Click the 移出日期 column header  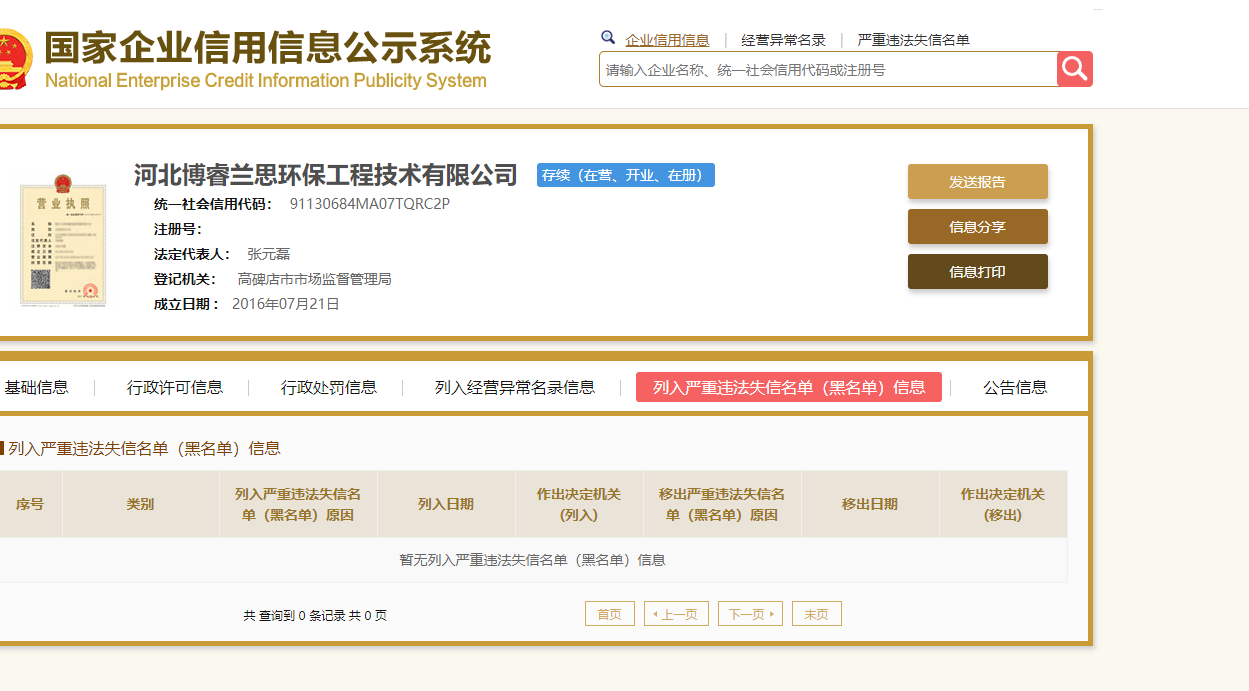point(870,504)
